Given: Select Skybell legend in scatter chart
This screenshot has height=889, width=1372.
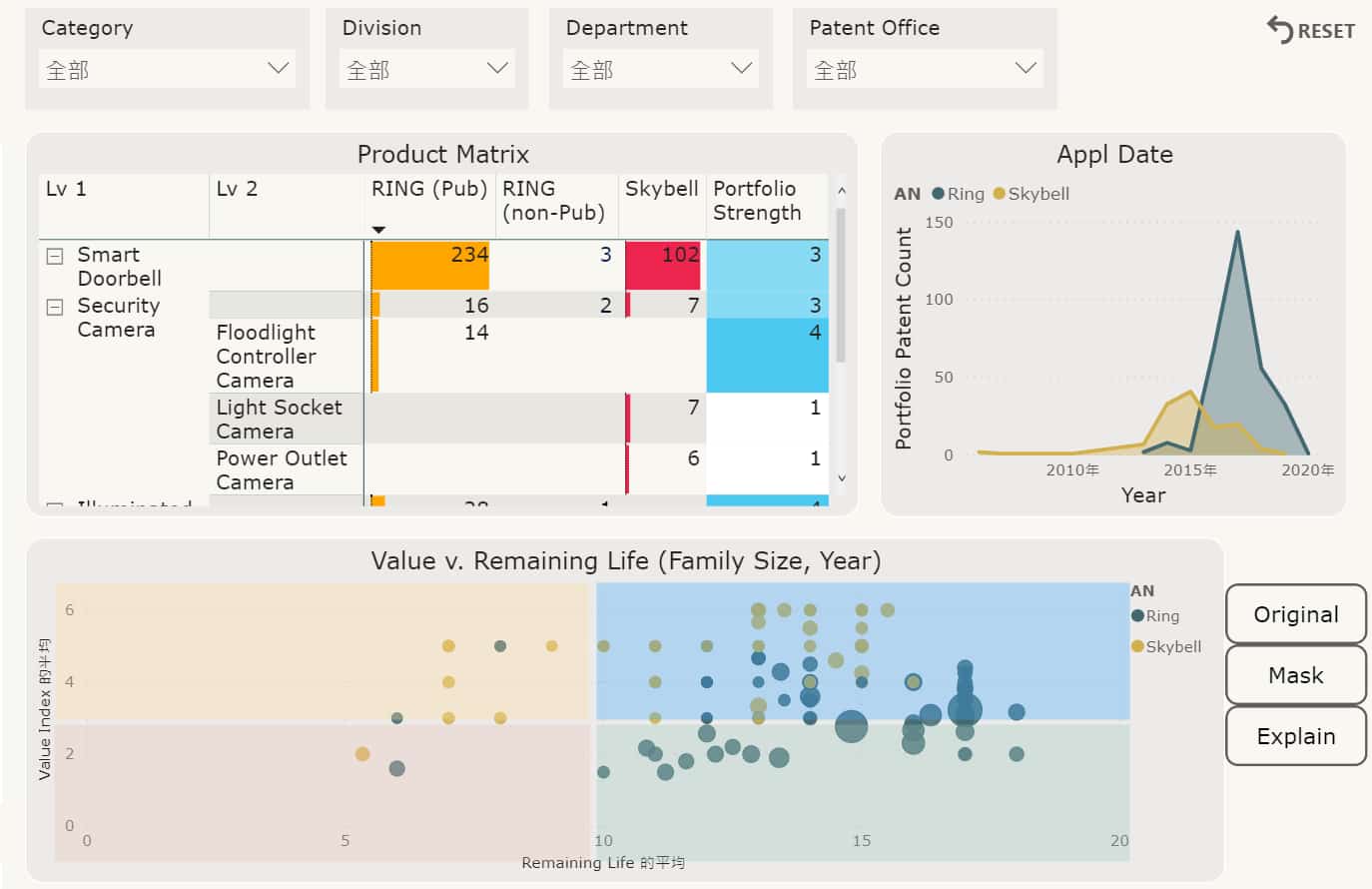Looking at the screenshot, I should (1165, 646).
